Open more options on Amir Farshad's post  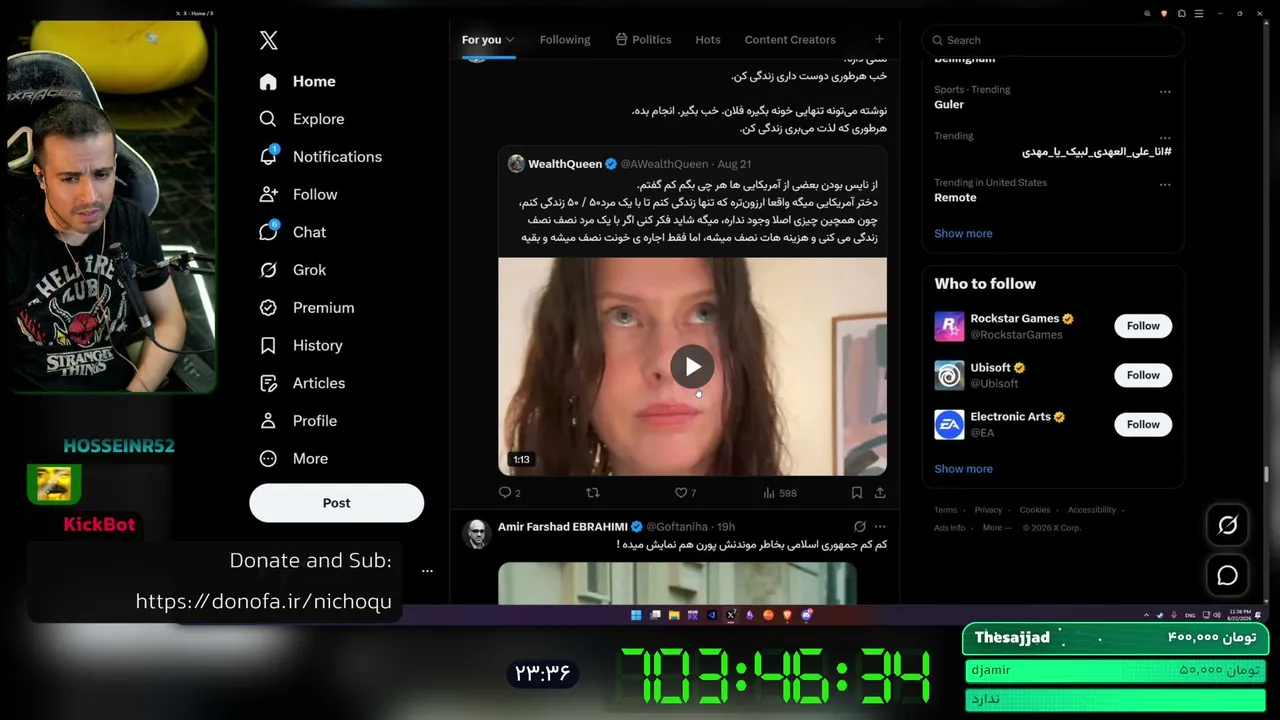[x=880, y=527]
